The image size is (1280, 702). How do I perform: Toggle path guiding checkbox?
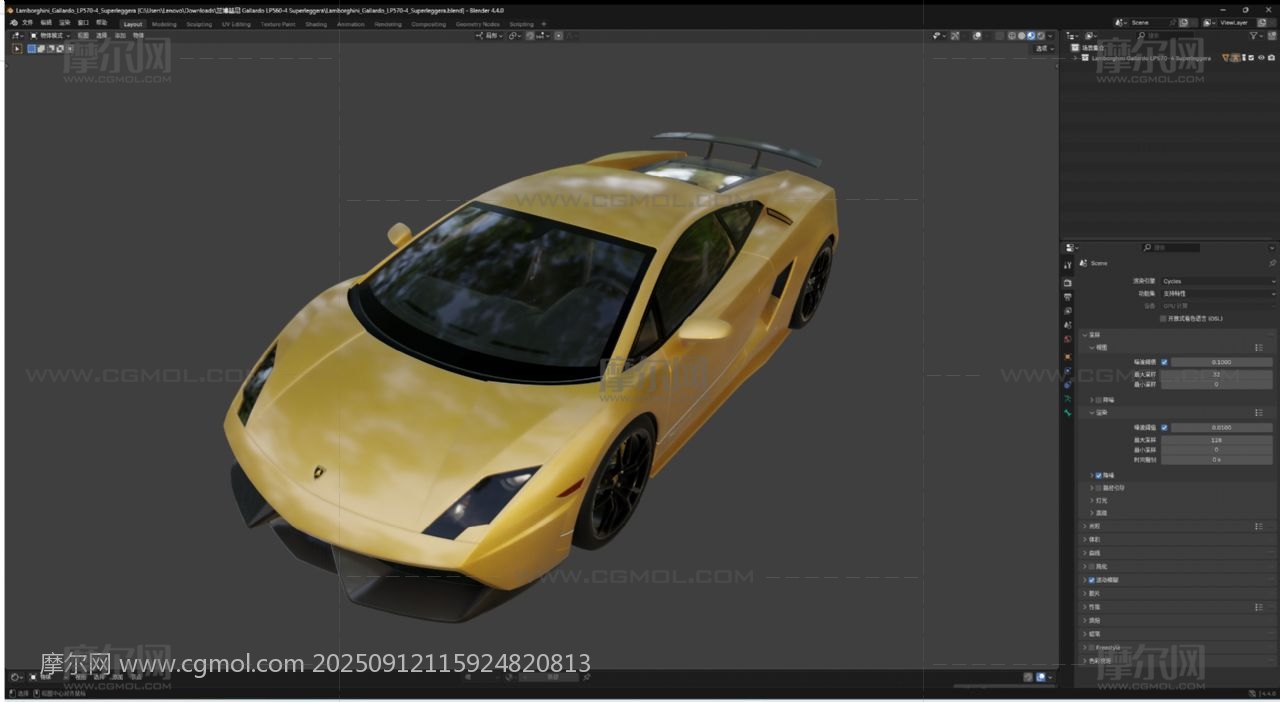point(1099,488)
